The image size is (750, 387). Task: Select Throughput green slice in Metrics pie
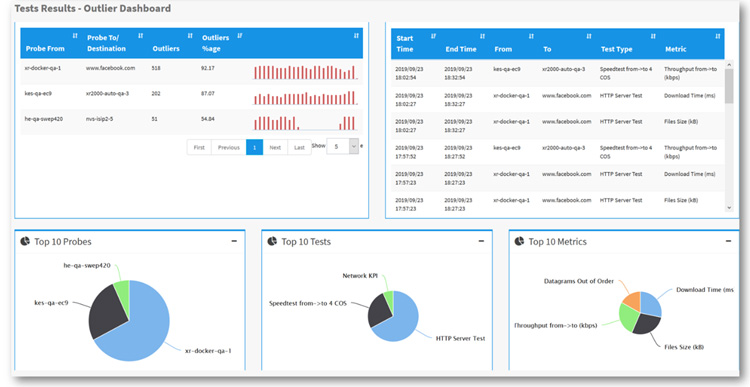pyautogui.click(x=628, y=317)
